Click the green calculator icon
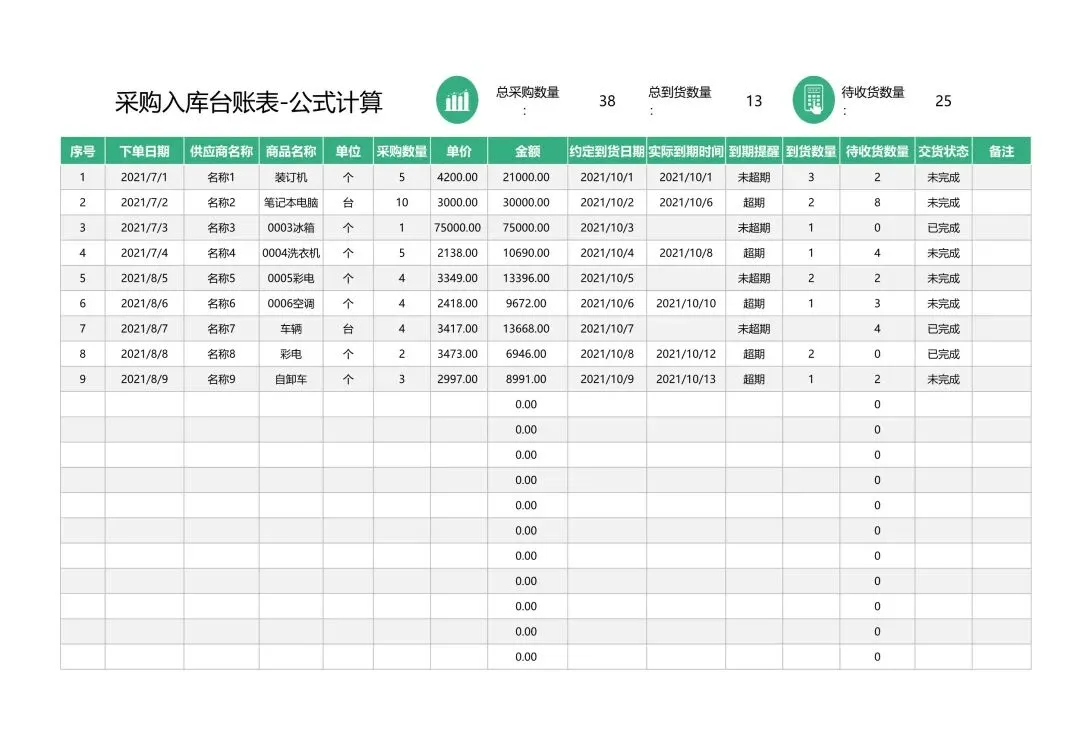The height and width of the screenshot is (734, 1080). [x=813, y=100]
